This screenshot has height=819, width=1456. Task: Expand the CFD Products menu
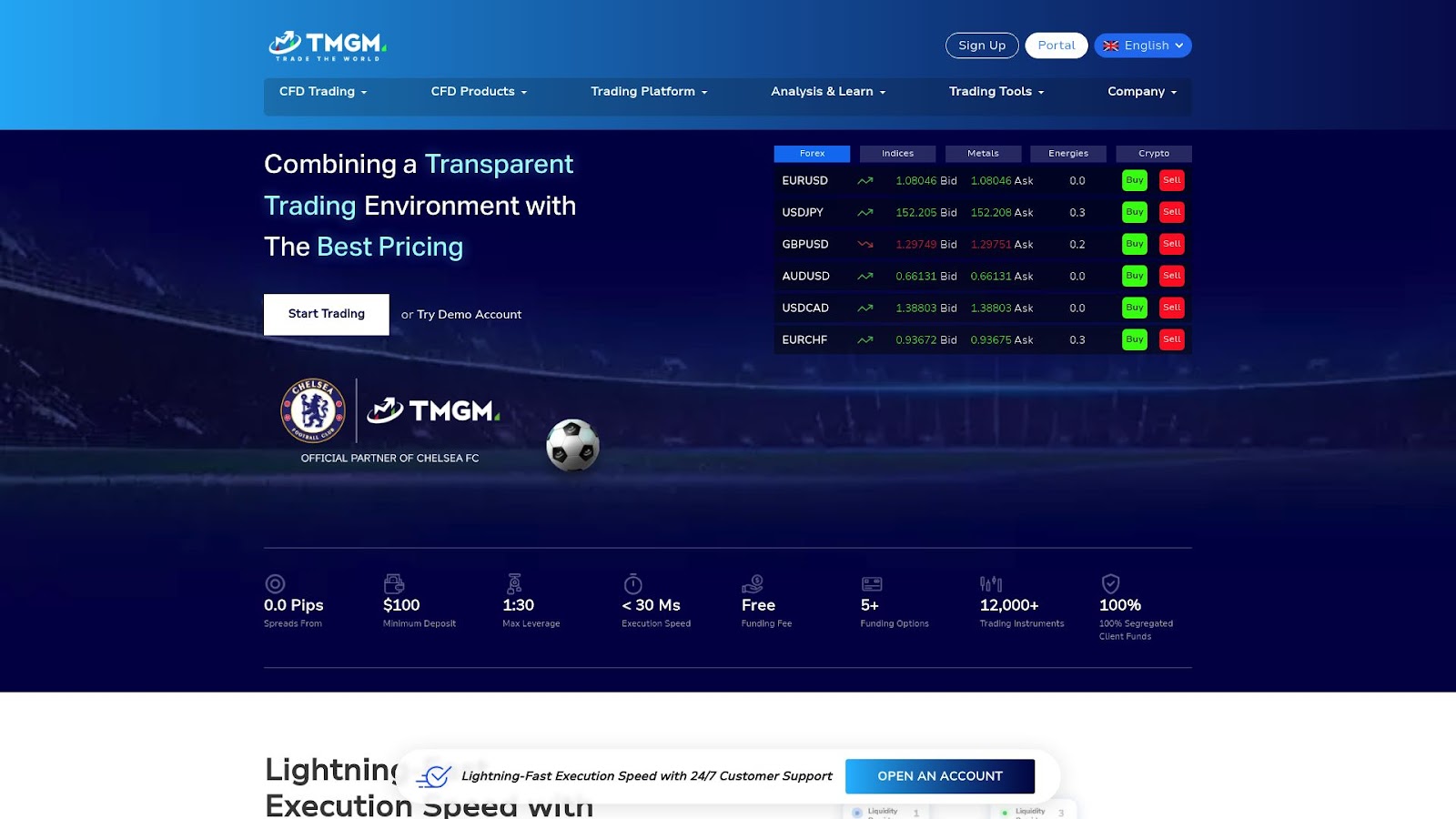(479, 92)
